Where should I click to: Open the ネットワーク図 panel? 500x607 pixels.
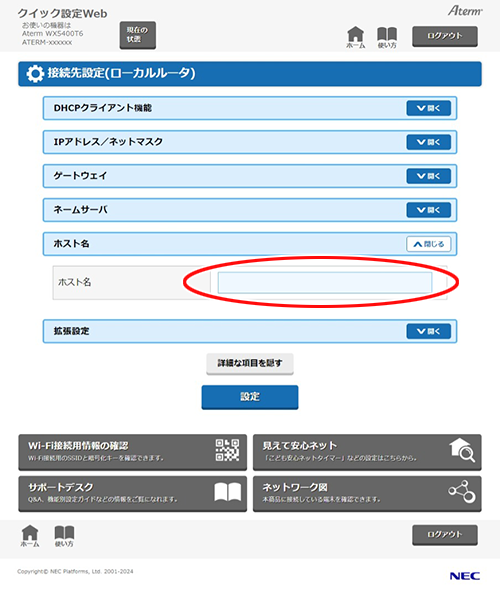[367, 494]
